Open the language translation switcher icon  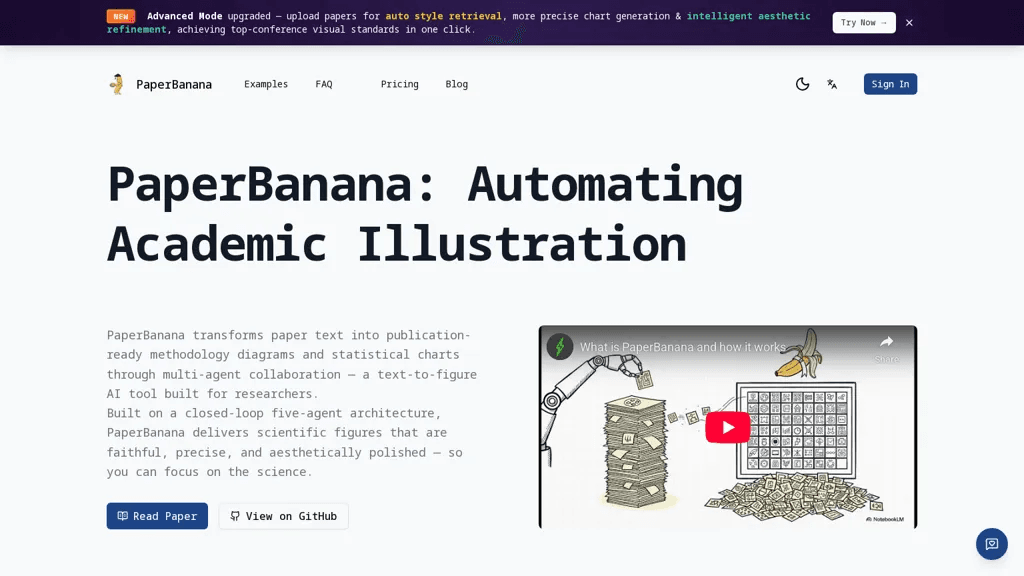[x=832, y=84]
